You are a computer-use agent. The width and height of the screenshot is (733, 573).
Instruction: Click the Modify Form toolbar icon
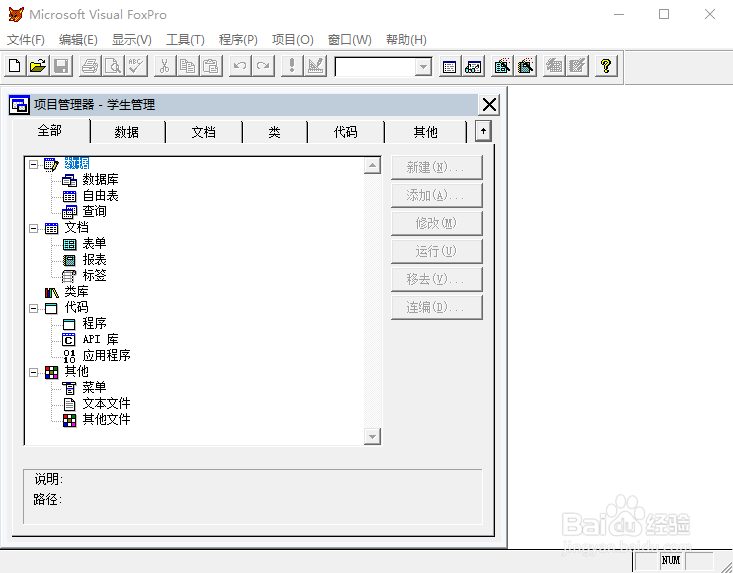tap(316, 66)
